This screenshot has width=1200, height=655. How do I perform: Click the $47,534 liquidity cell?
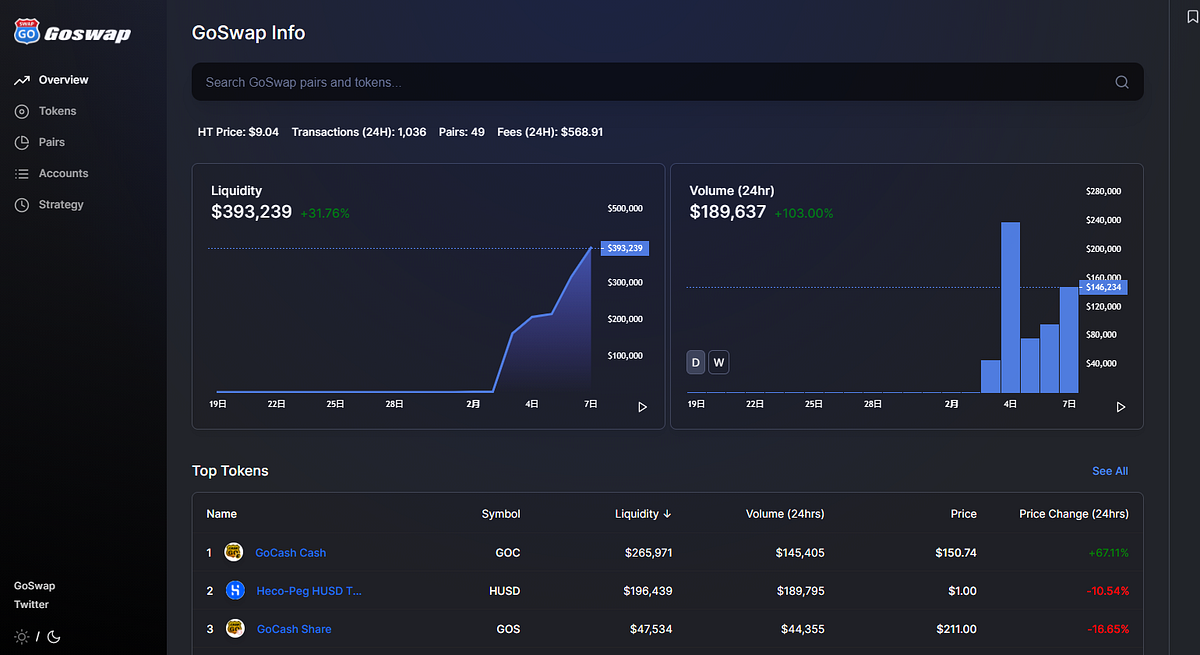[652, 629]
